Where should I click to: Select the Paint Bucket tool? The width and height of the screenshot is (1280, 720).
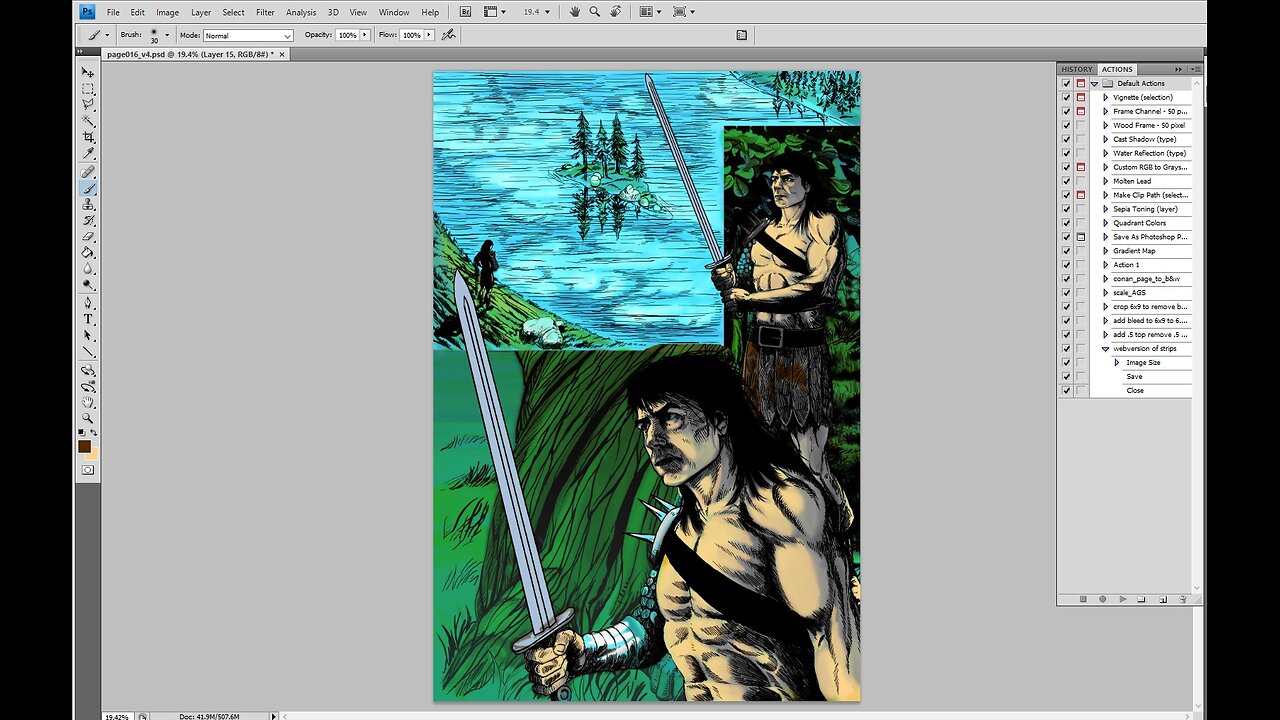(x=88, y=252)
